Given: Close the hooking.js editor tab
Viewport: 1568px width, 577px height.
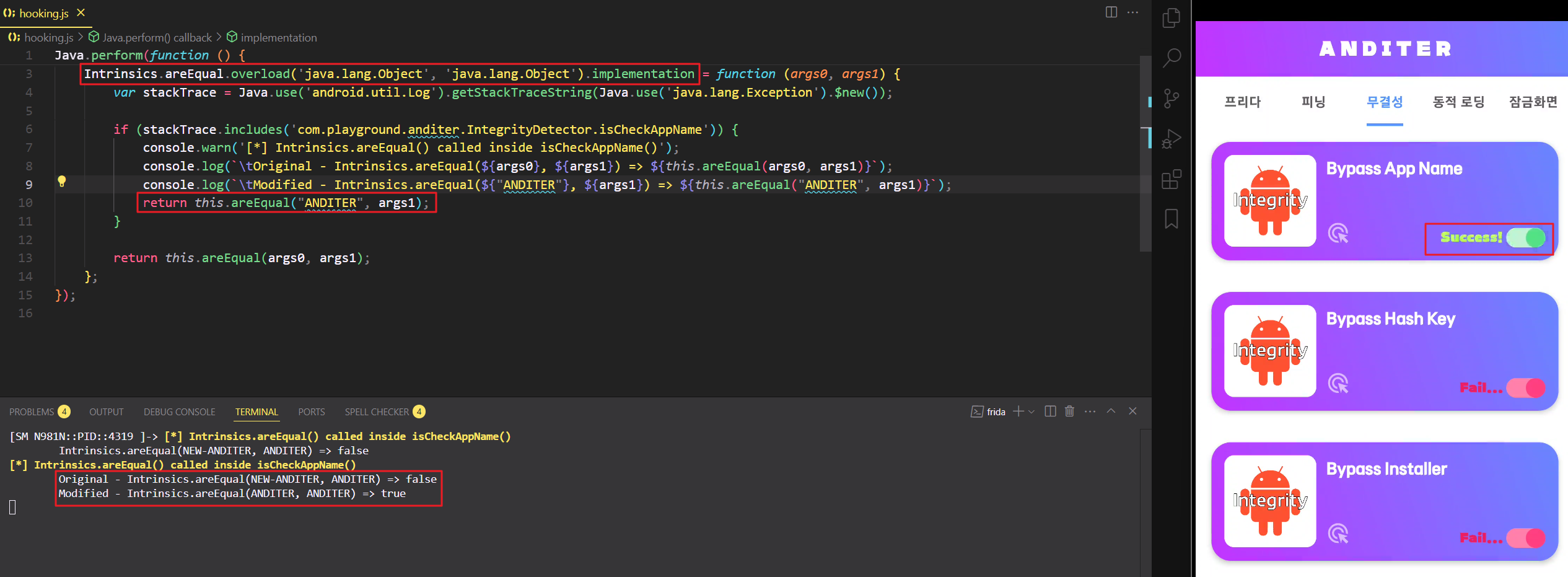Looking at the screenshot, I should coord(81,12).
